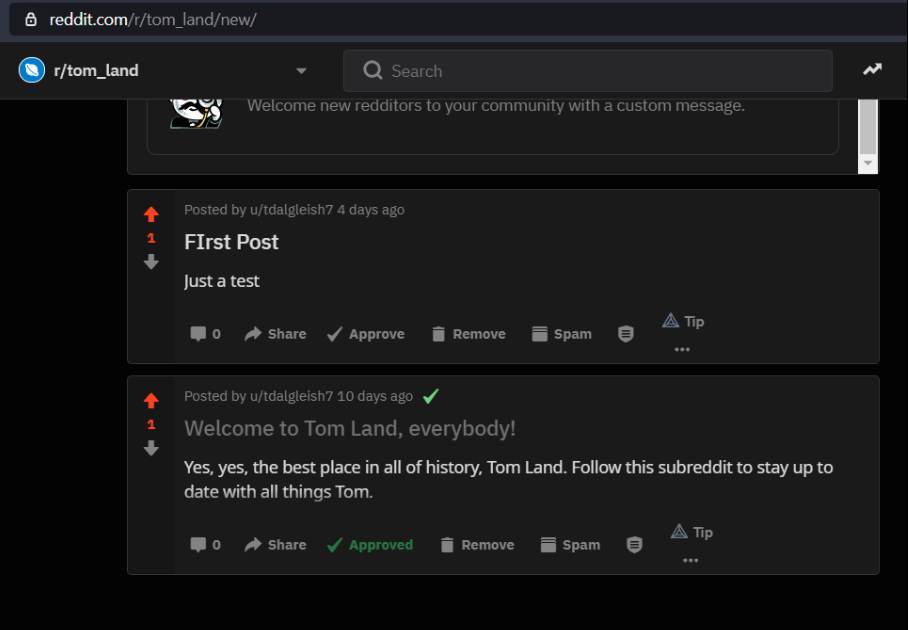
Task: Open the "Welcome to Tom Land, everybody!" title link
Action: point(350,428)
